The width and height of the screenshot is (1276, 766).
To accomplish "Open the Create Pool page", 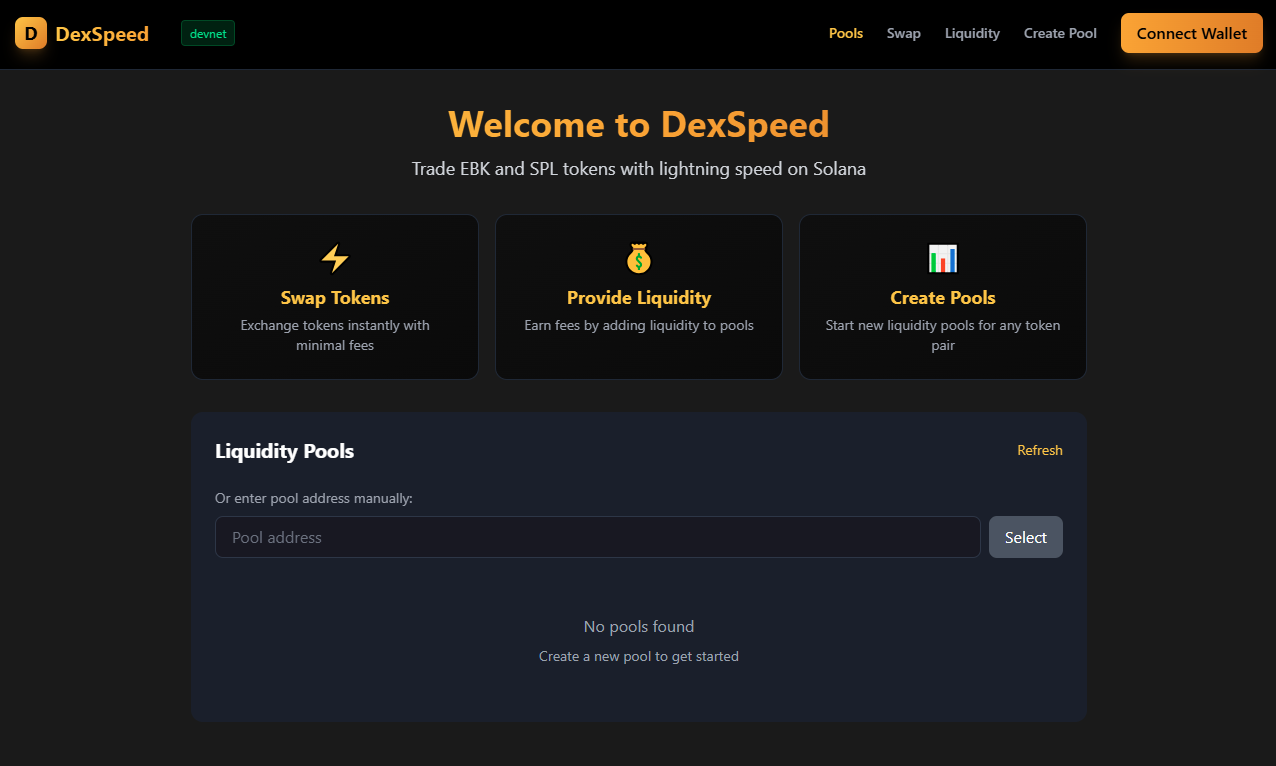I will pyautogui.click(x=1060, y=33).
